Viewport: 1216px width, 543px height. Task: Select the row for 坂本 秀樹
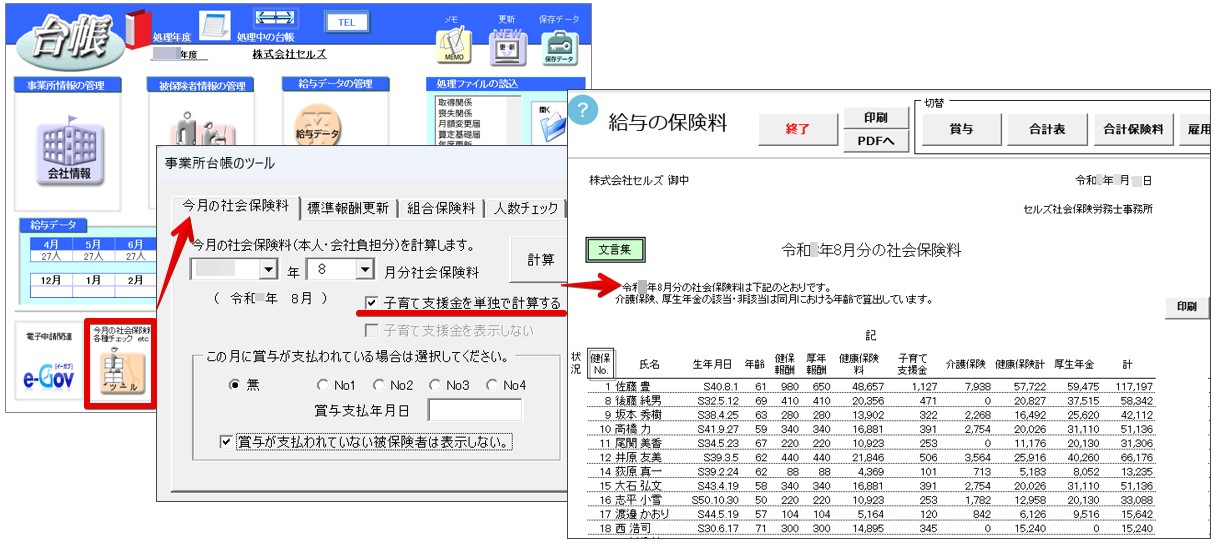[870, 414]
